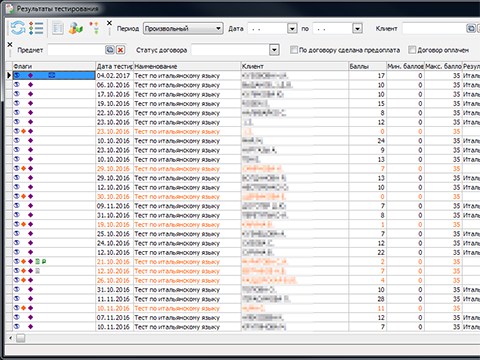Click the orange diamond in 21.10.2016 row
Viewport: 480px width, 360px height.
23,262
